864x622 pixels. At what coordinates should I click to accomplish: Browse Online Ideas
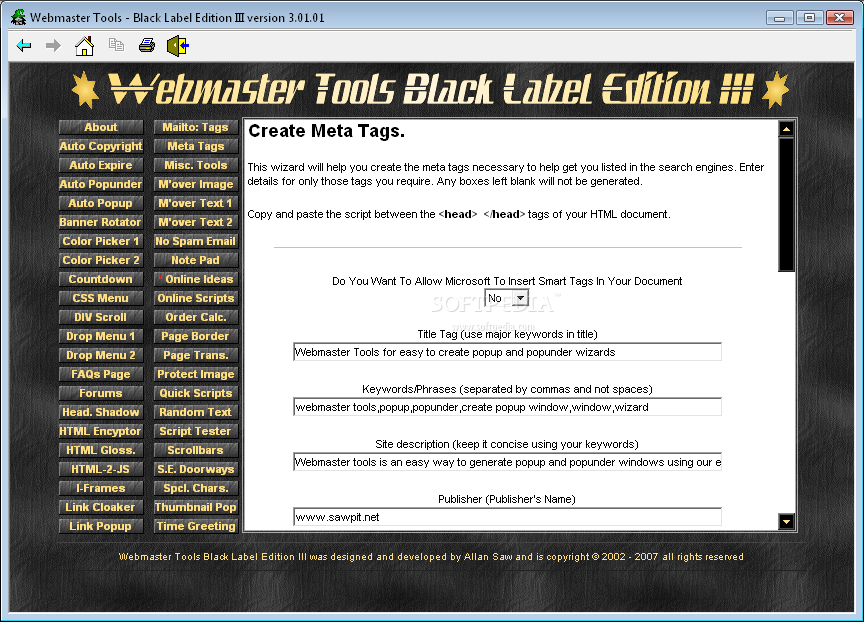coord(196,279)
